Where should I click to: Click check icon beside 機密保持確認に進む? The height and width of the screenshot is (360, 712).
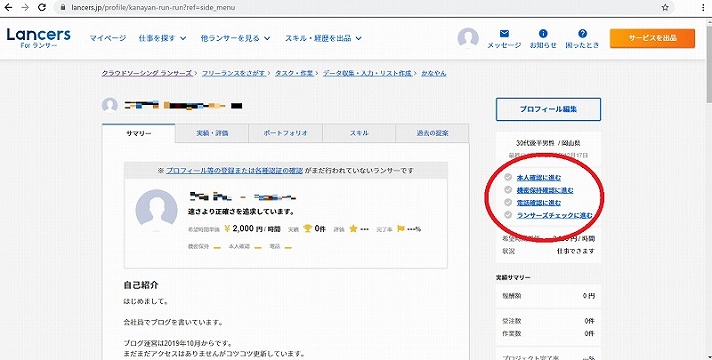(508, 190)
